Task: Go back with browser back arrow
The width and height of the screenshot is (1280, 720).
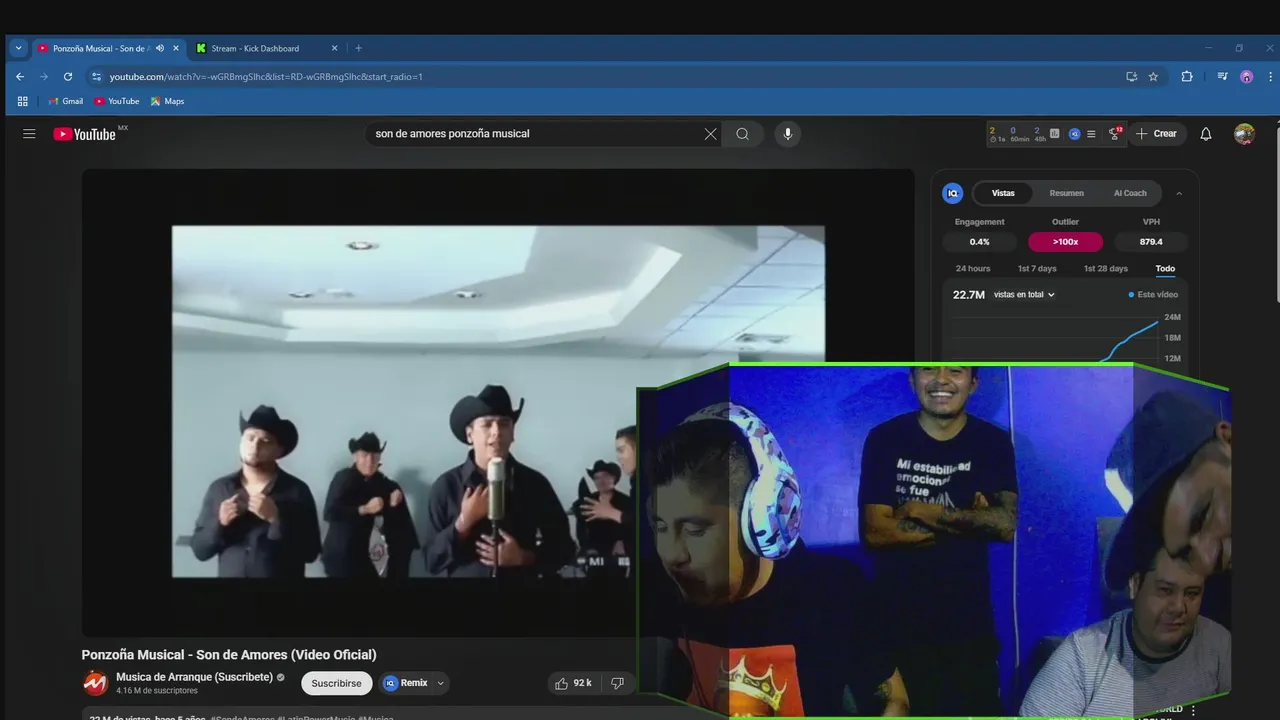Action: coord(20,76)
